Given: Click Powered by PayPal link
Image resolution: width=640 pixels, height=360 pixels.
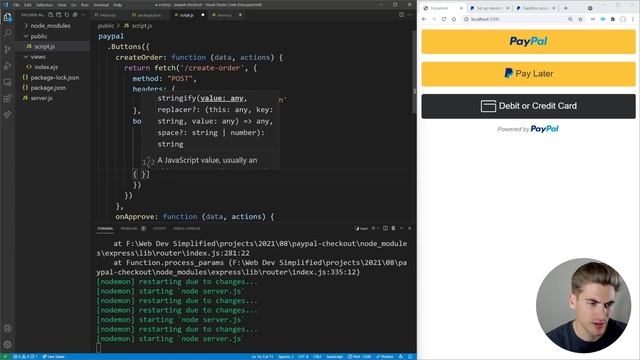Looking at the screenshot, I should coord(528,129).
